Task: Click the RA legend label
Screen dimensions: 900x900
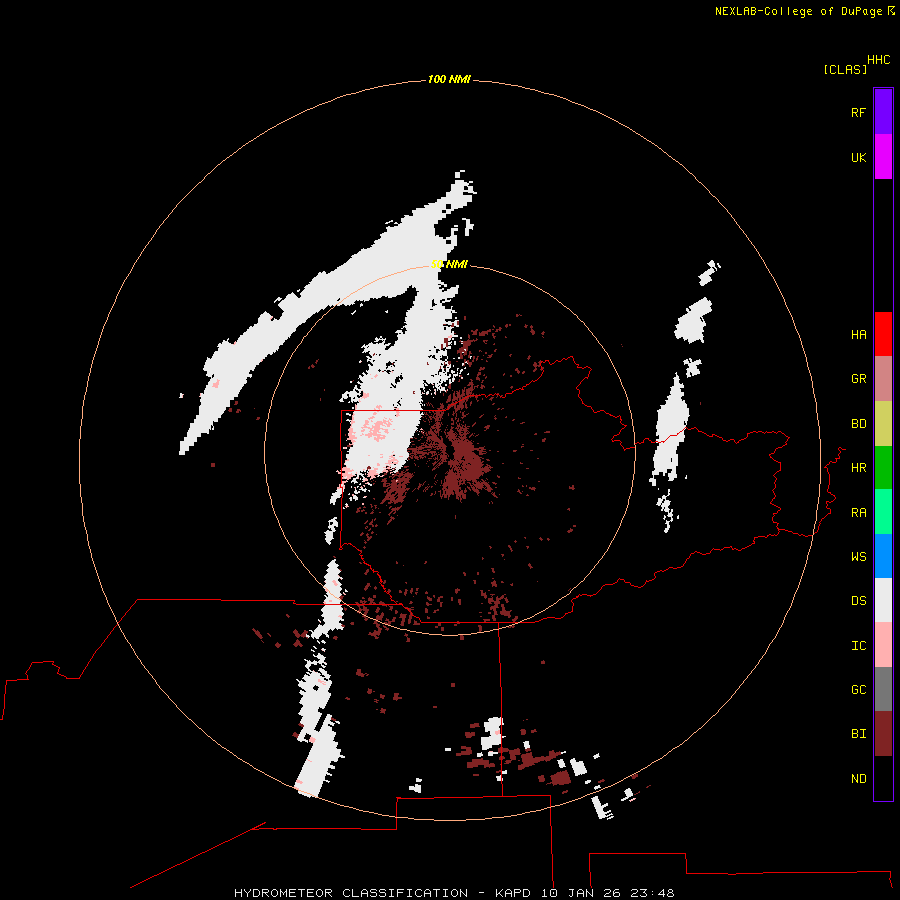Action: coord(858,513)
